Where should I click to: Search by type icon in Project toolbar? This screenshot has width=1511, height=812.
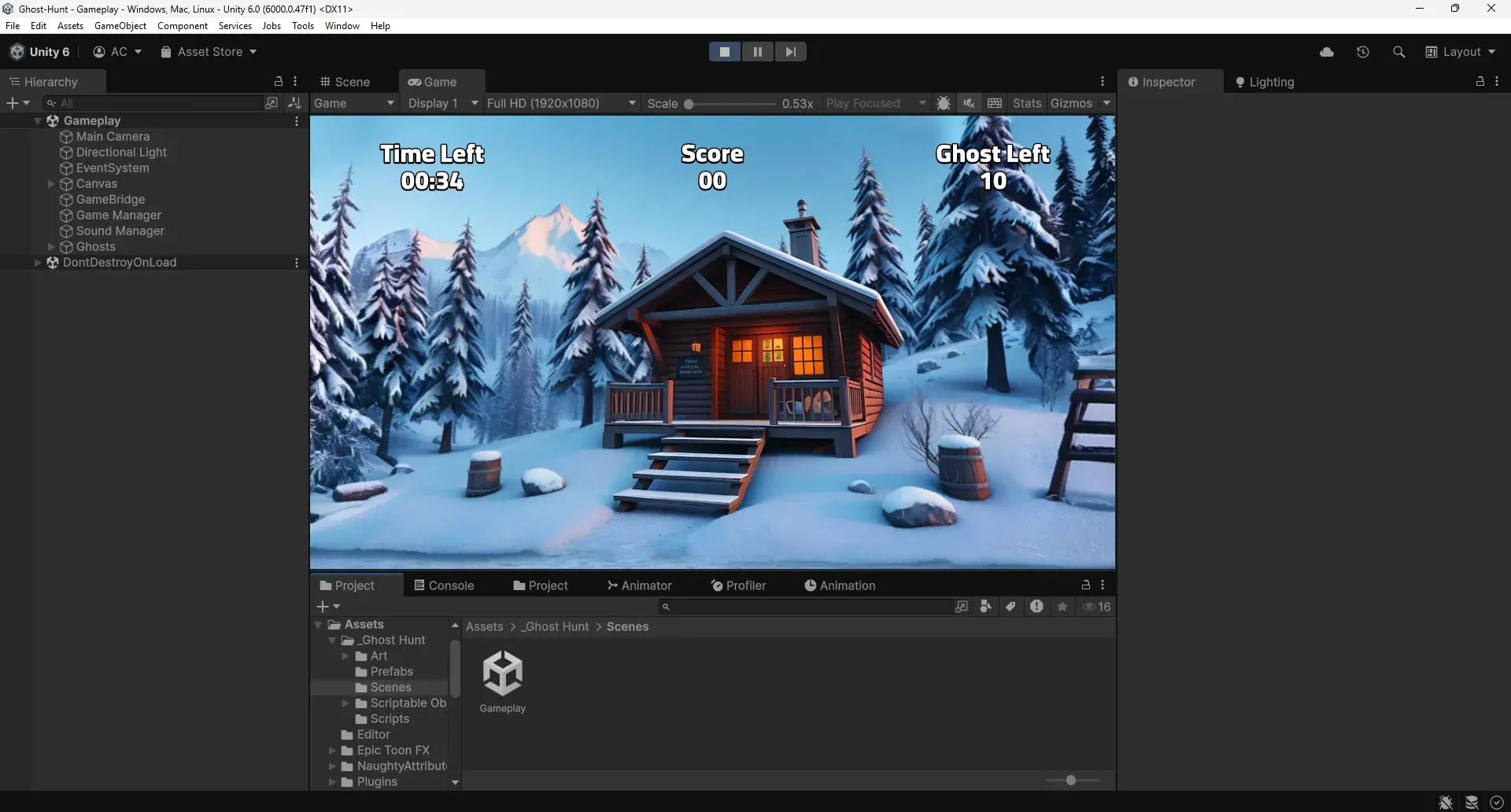pos(985,607)
